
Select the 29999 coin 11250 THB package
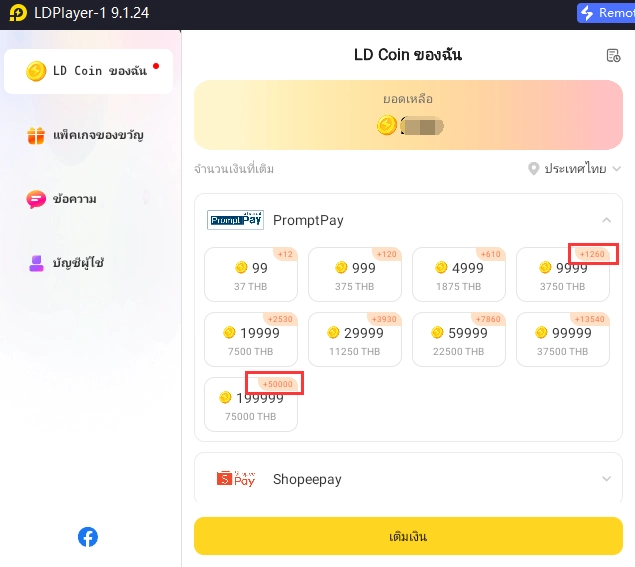click(355, 339)
